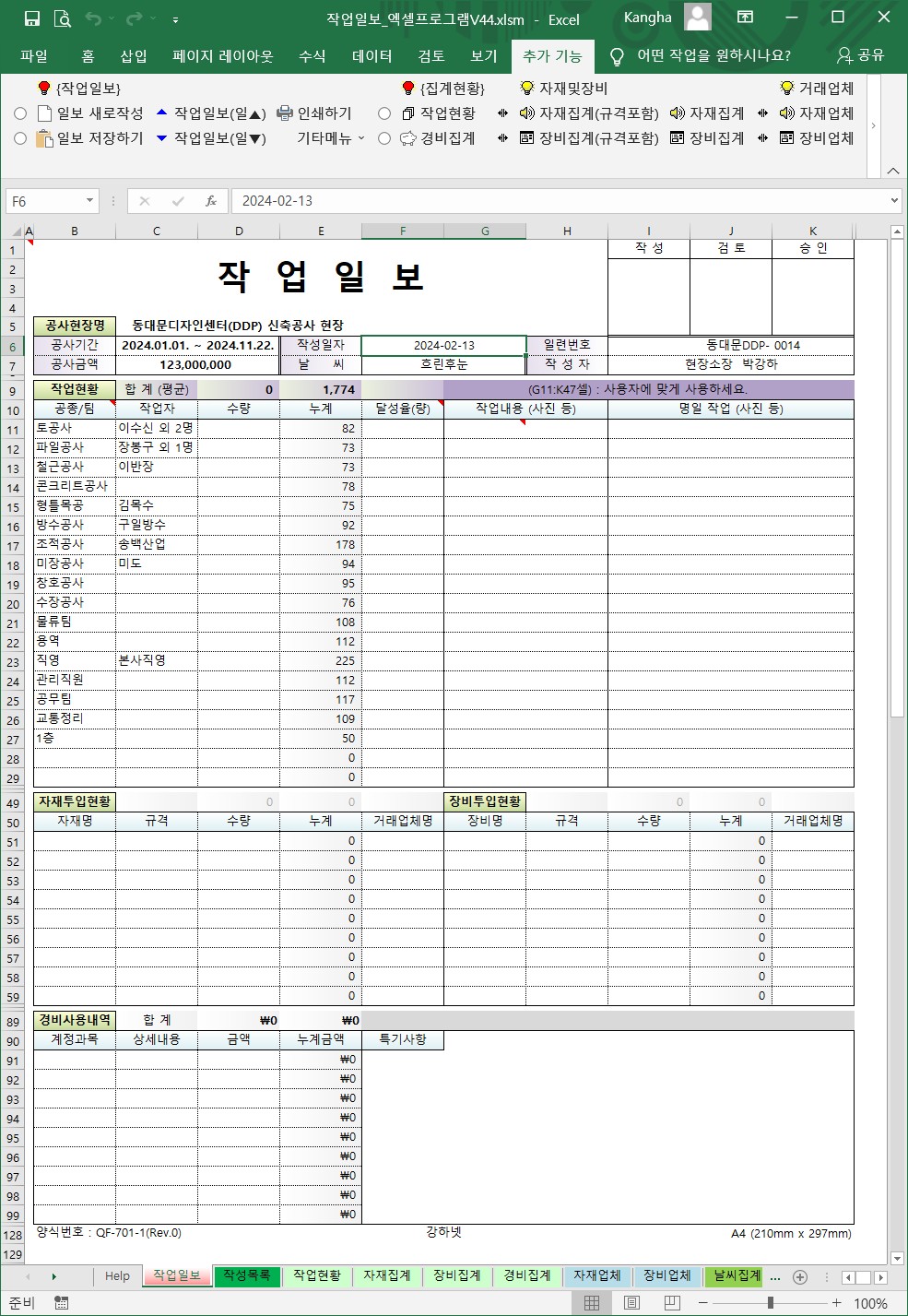
Task: Select the 토공사 cell
Action: [x=74, y=429]
